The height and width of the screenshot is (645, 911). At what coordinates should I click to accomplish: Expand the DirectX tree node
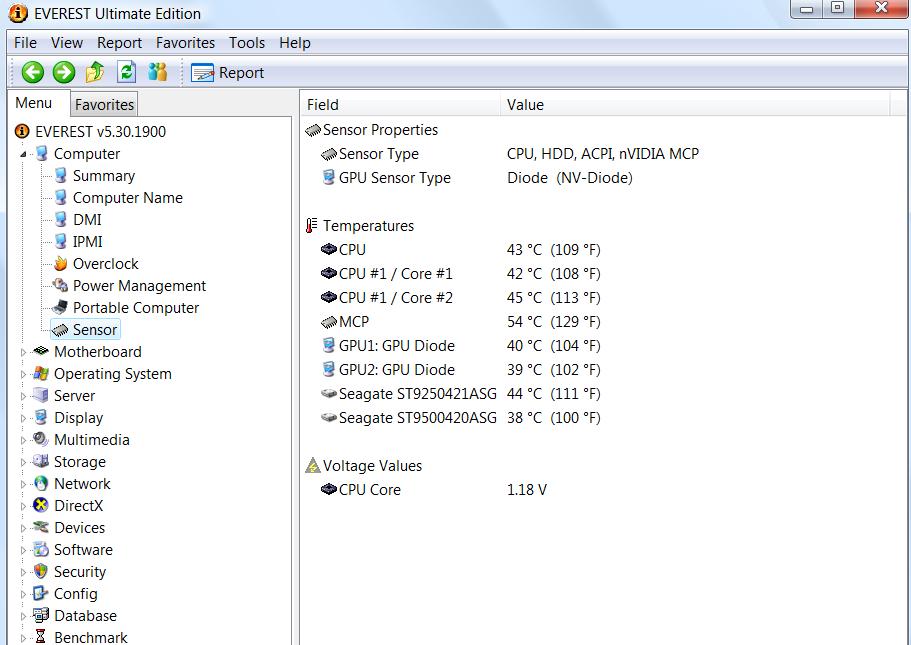coord(23,506)
